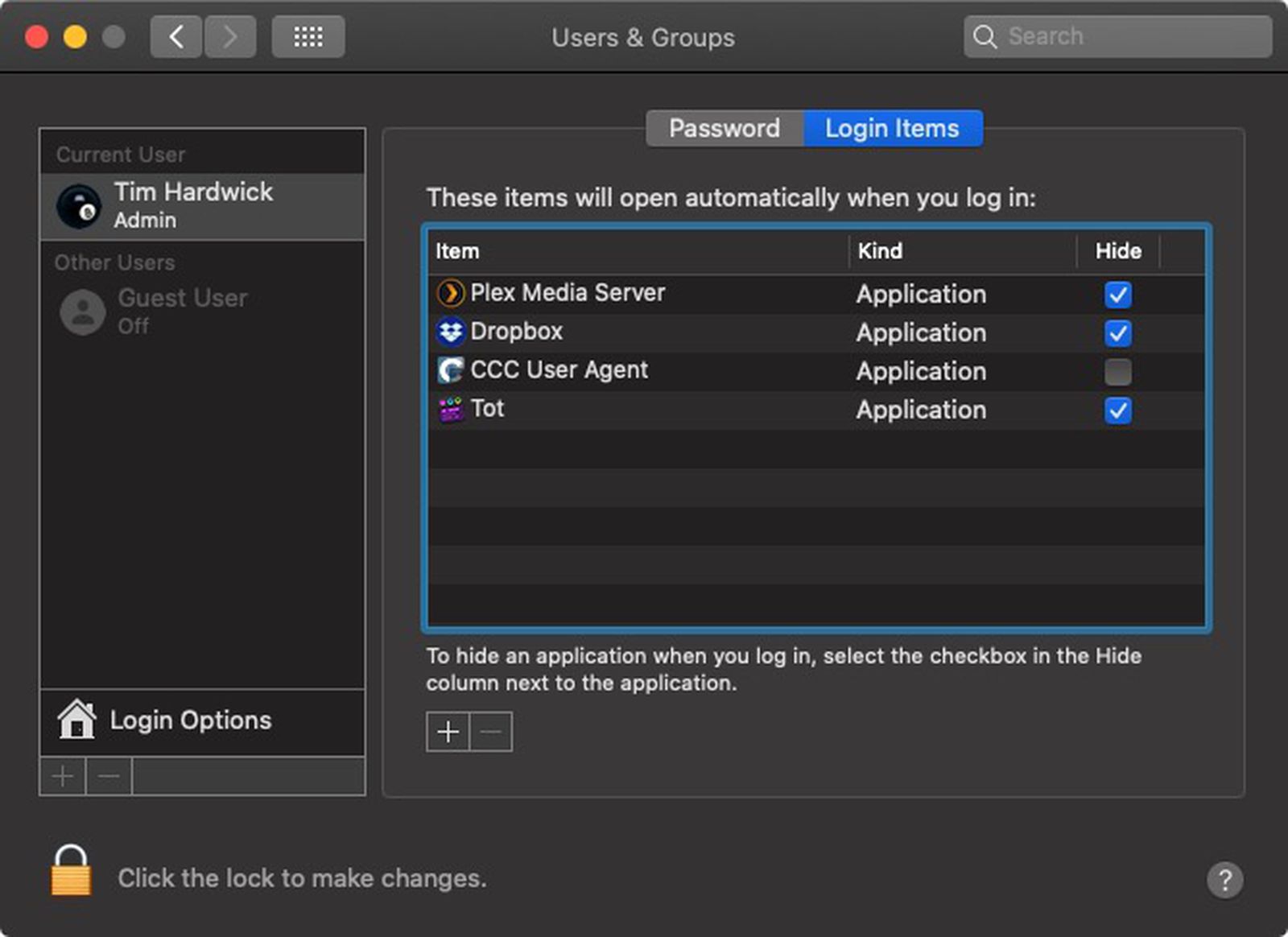Click the help question mark button
Viewport: 1288px width, 937px height.
(x=1226, y=881)
